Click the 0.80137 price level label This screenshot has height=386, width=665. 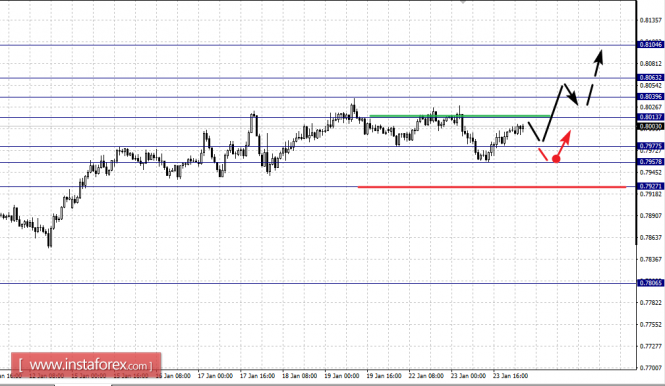(650, 117)
